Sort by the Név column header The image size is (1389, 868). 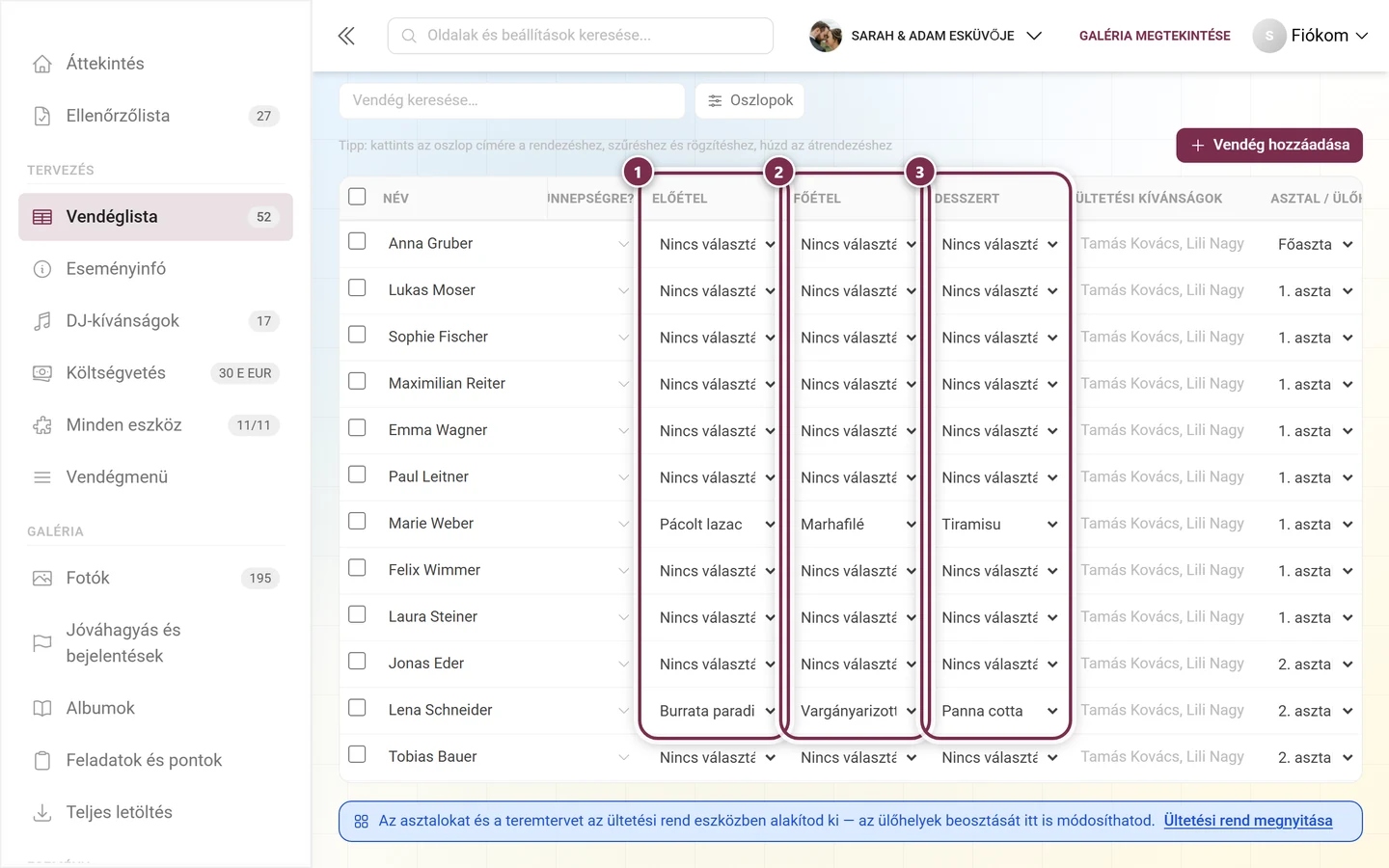pyautogui.click(x=395, y=199)
